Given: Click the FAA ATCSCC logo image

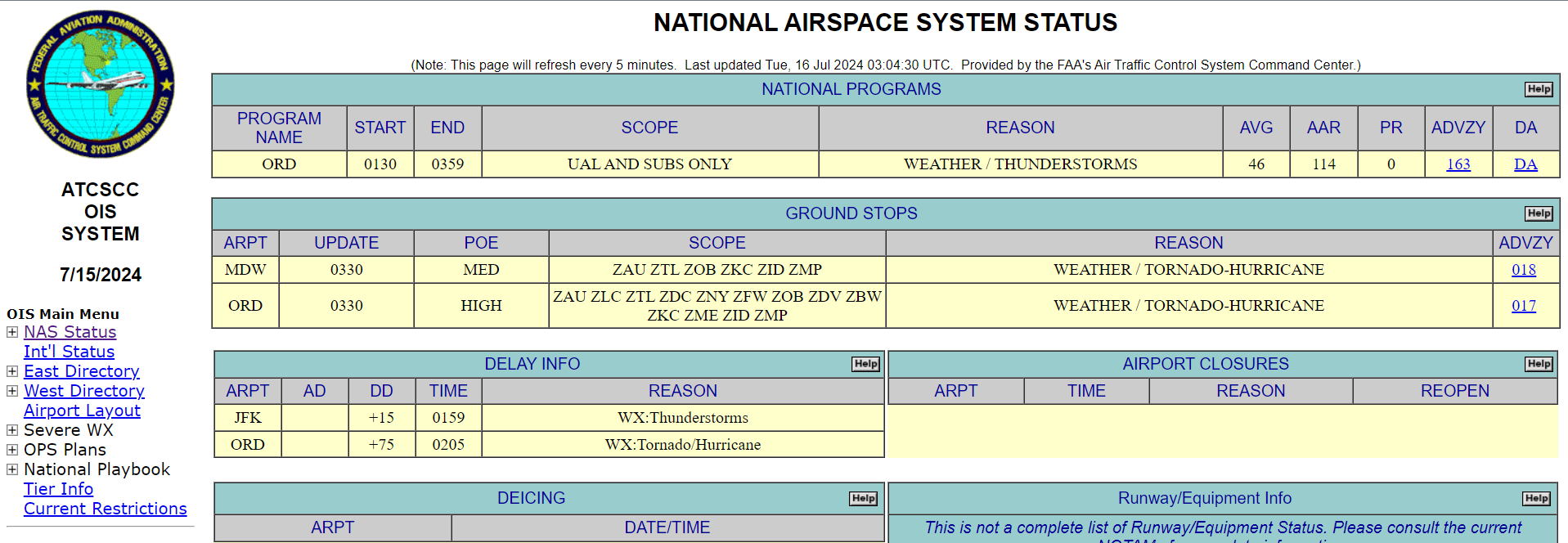Looking at the screenshot, I should pyautogui.click(x=101, y=84).
